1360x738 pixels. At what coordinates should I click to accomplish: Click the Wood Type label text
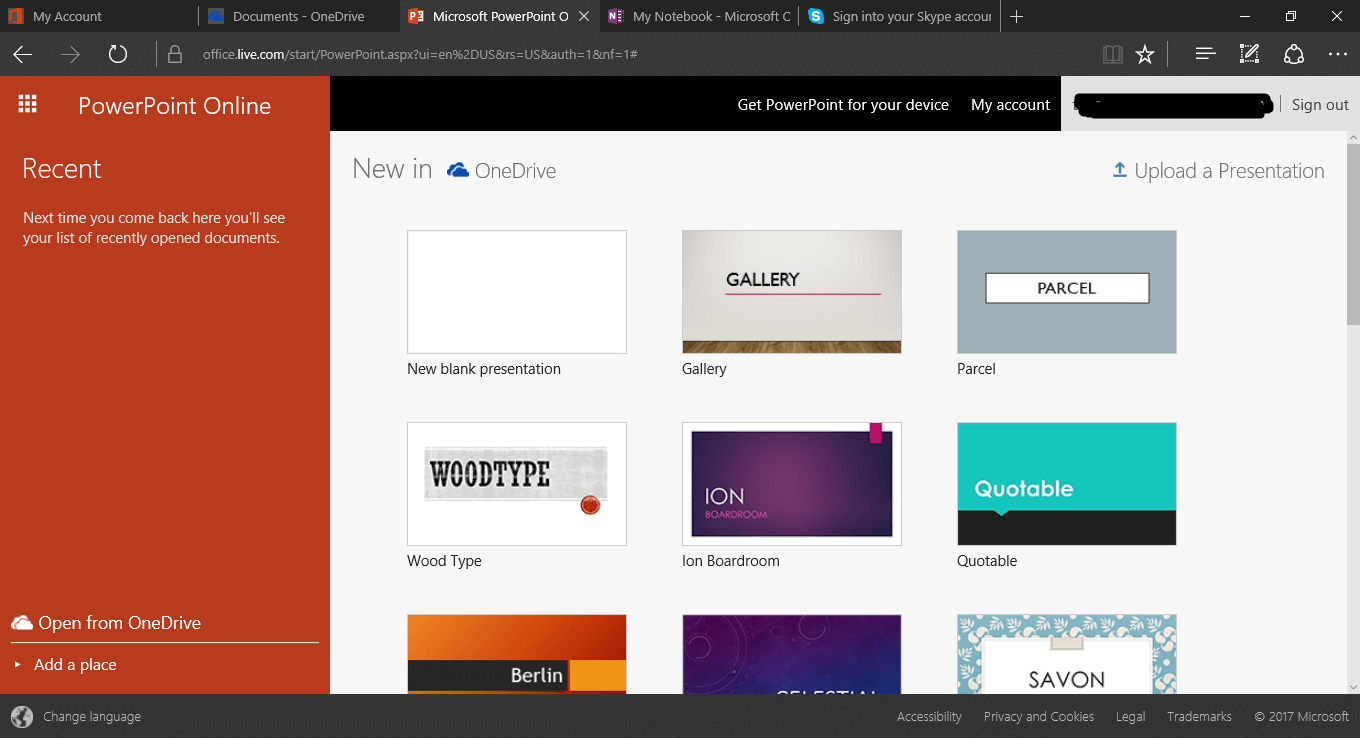pyautogui.click(x=444, y=561)
